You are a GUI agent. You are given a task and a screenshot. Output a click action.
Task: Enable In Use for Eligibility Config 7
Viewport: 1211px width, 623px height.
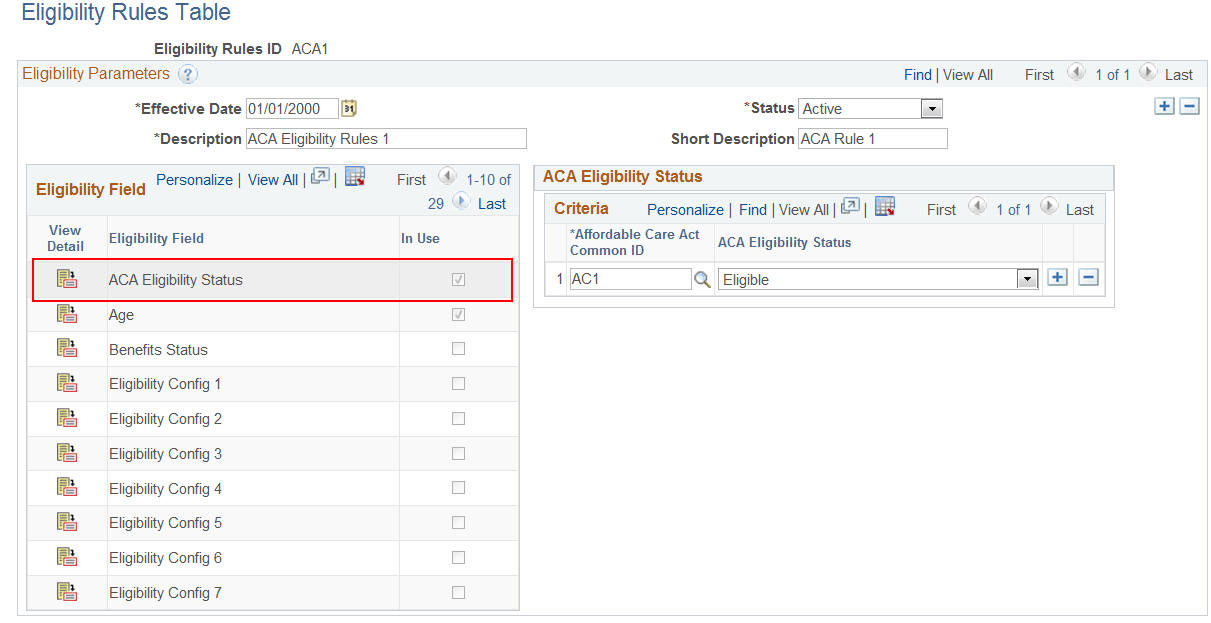coord(458,592)
